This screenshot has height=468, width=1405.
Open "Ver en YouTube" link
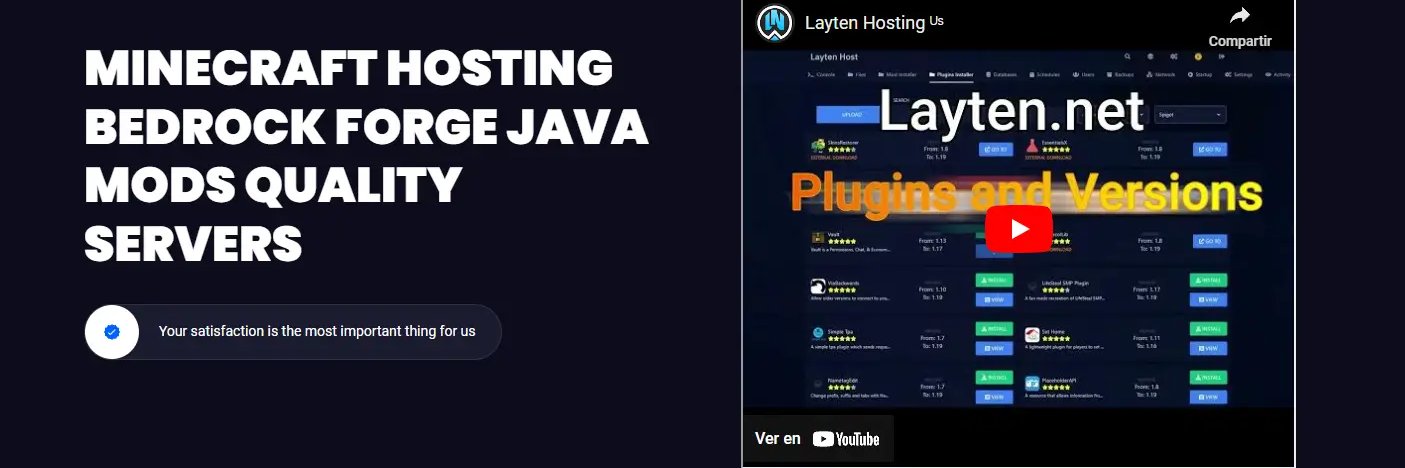pyautogui.click(x=817, y=439)
